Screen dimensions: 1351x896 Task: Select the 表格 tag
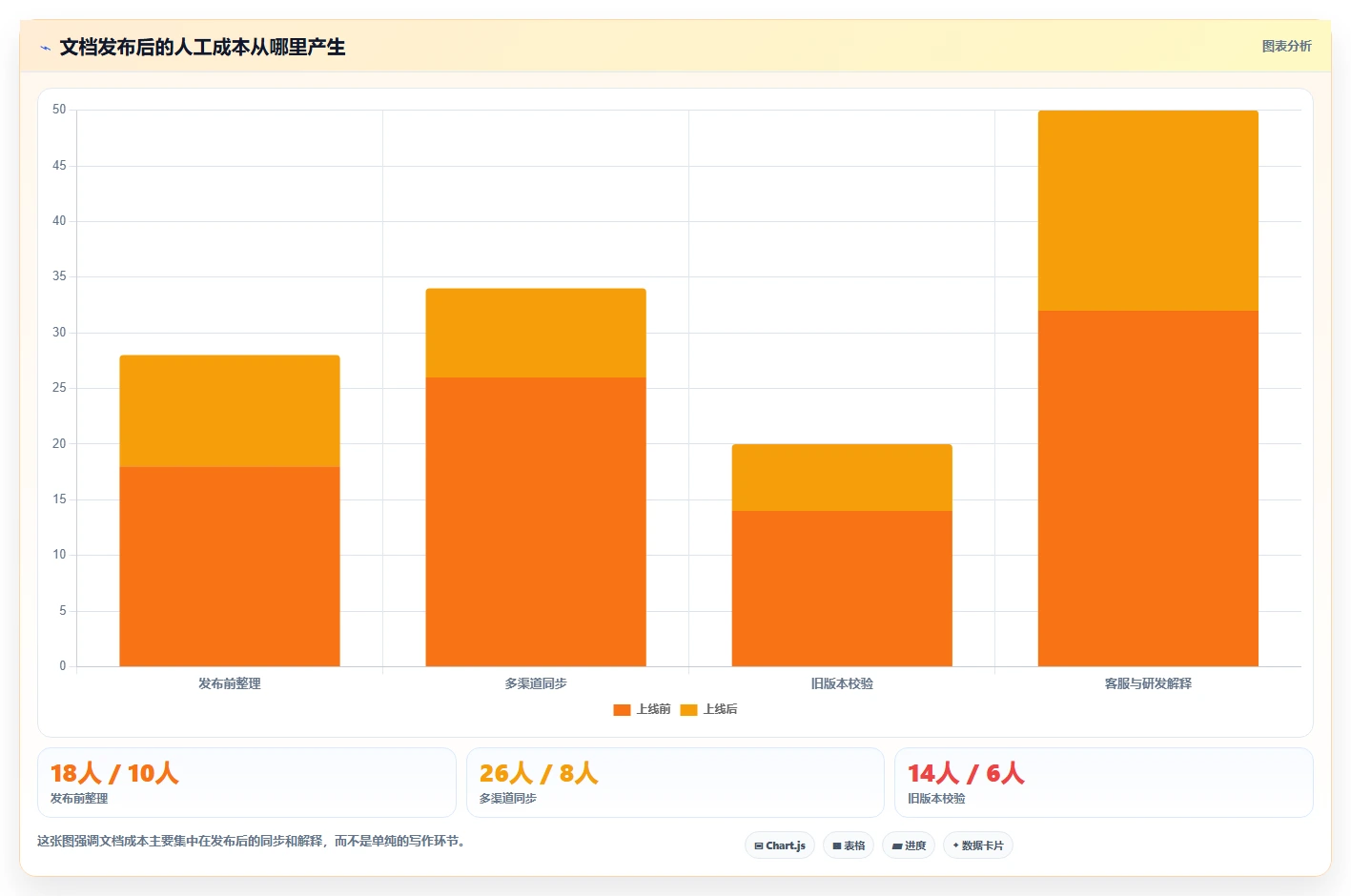(849, 845)
